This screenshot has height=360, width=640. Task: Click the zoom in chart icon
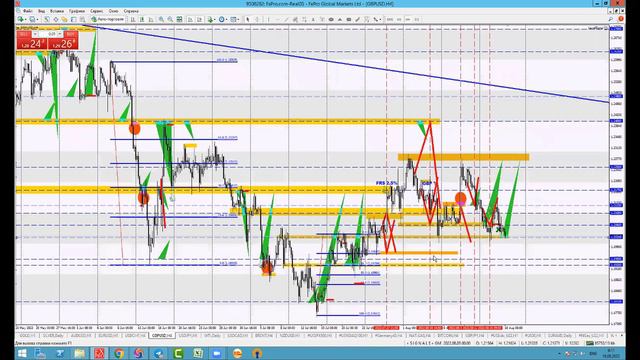point(161,19)
